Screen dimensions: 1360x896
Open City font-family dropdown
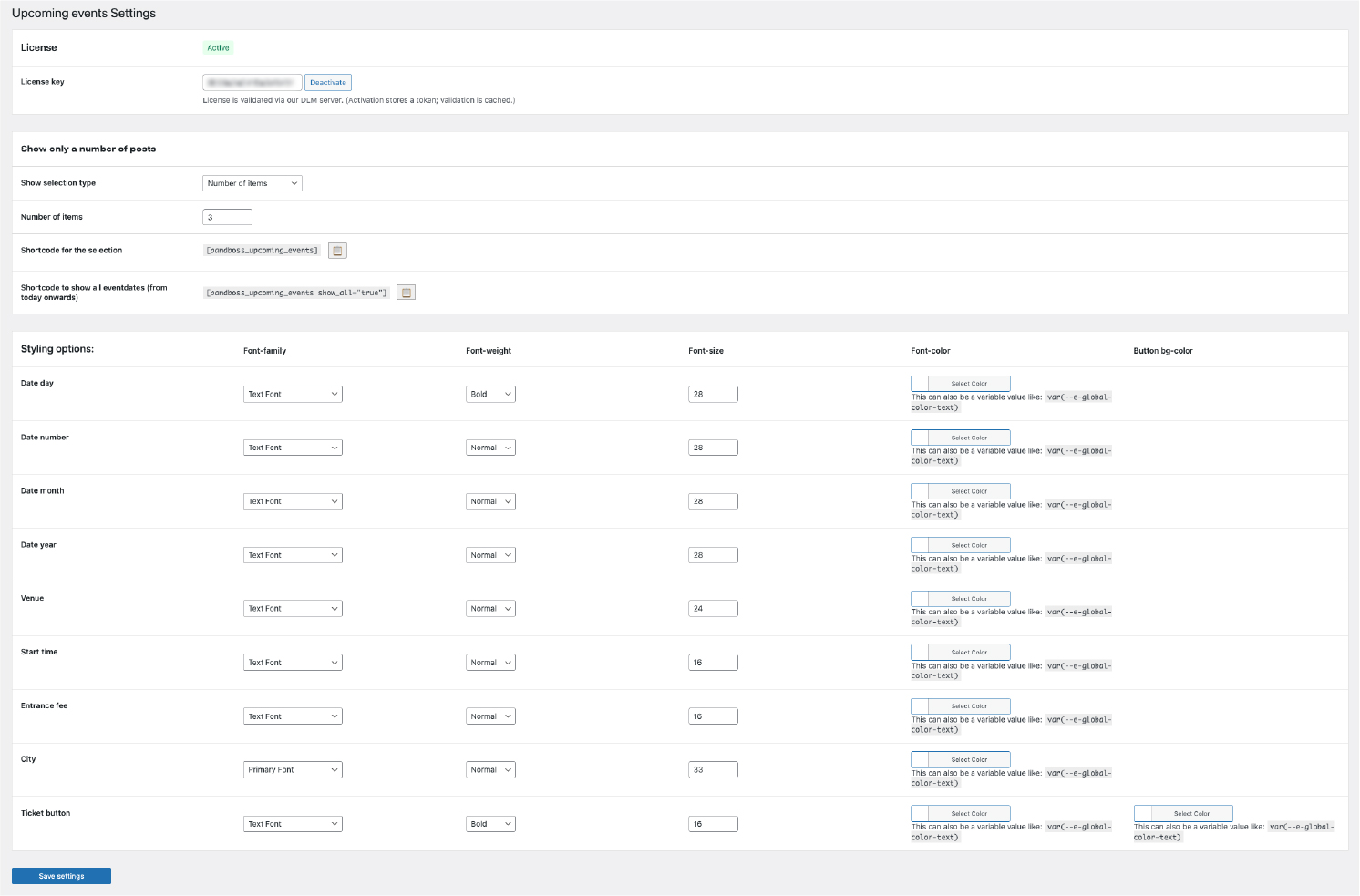click(293, 770)
